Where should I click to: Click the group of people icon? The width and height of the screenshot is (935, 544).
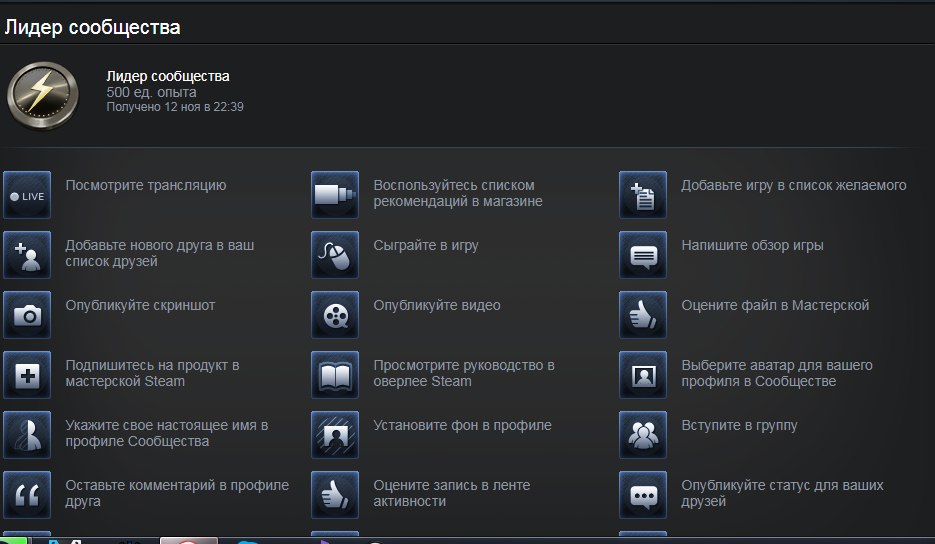(x=643, y=435)
